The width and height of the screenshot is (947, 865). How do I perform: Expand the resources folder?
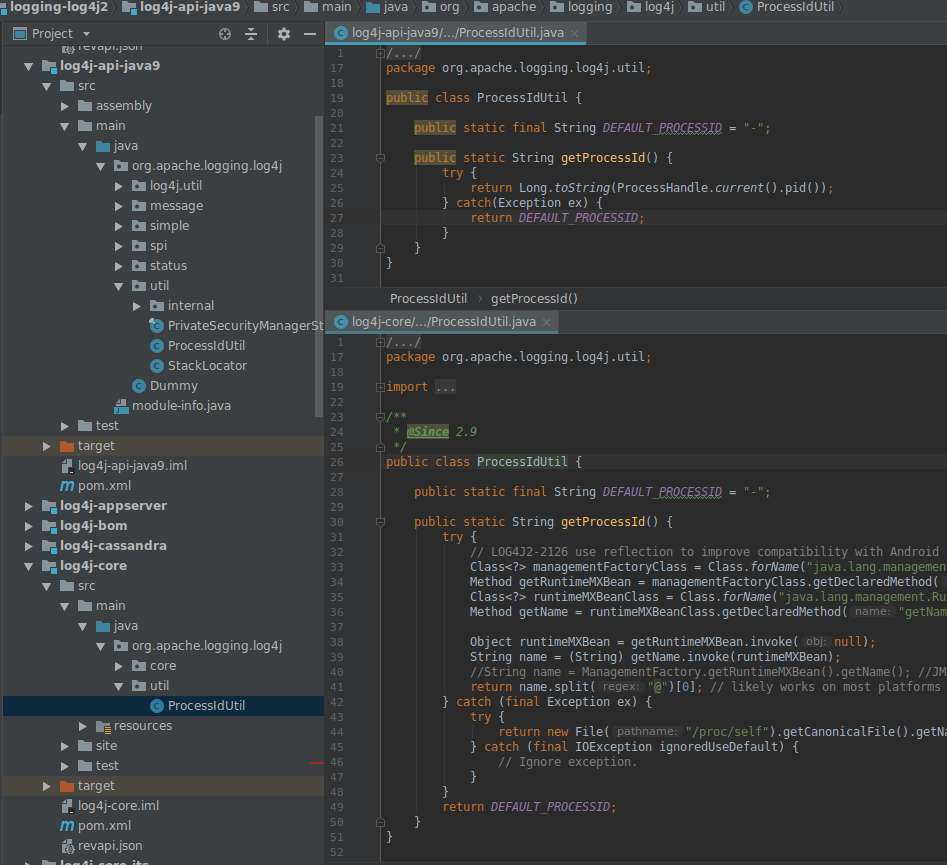(83, 726)
